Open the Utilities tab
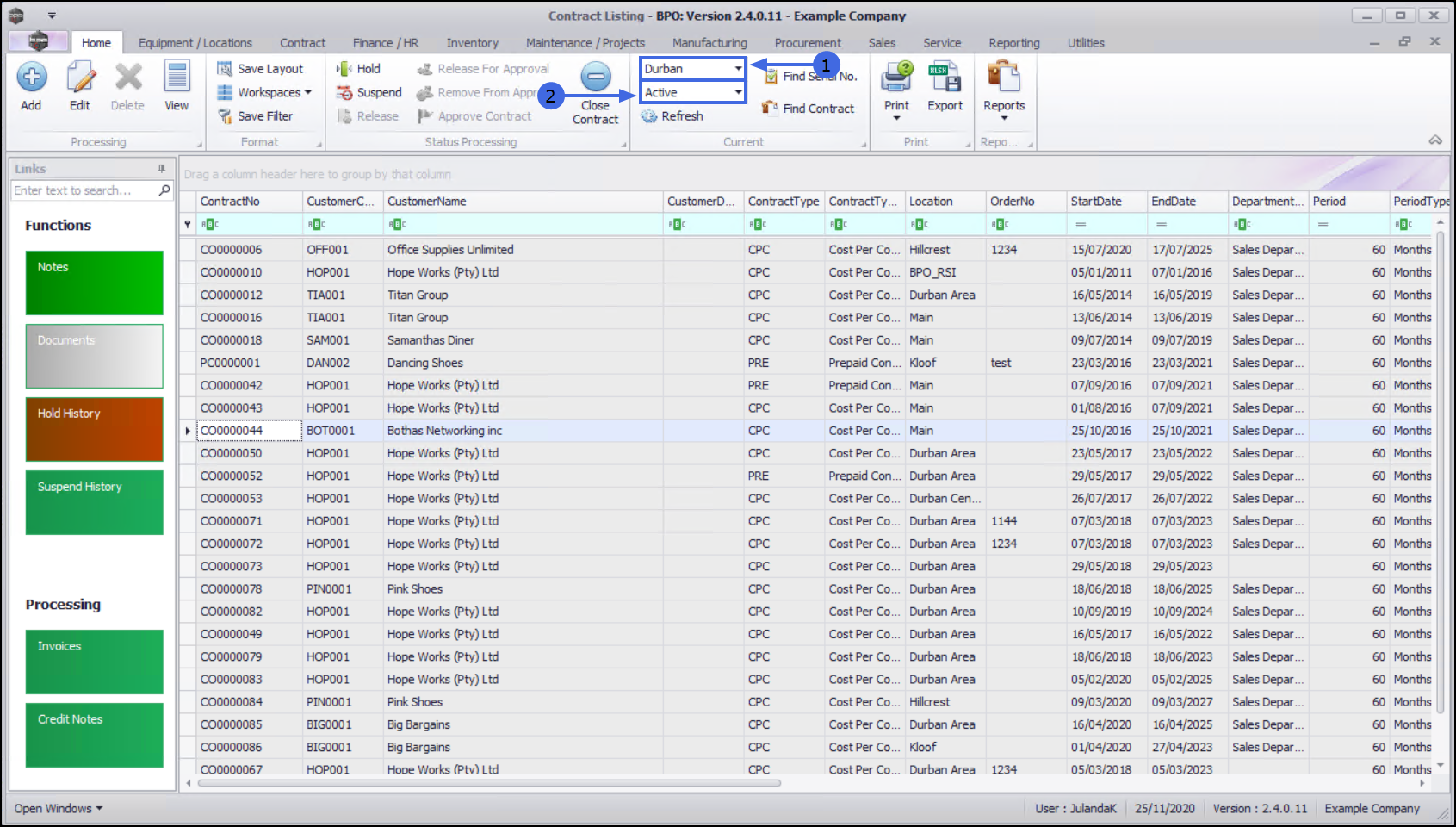Screen dimensions: 1456x827 click(x=1086, y=43)
